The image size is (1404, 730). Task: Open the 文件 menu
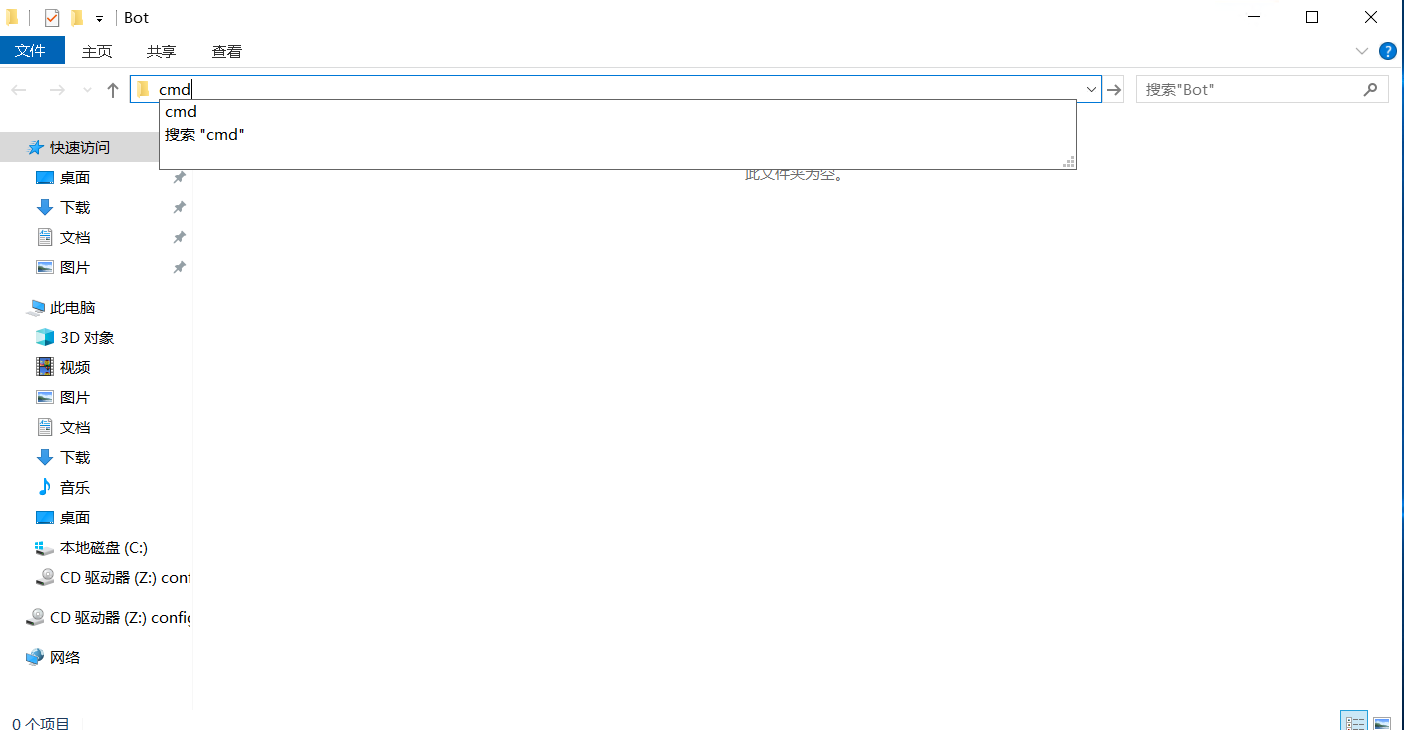click(31, 51)
